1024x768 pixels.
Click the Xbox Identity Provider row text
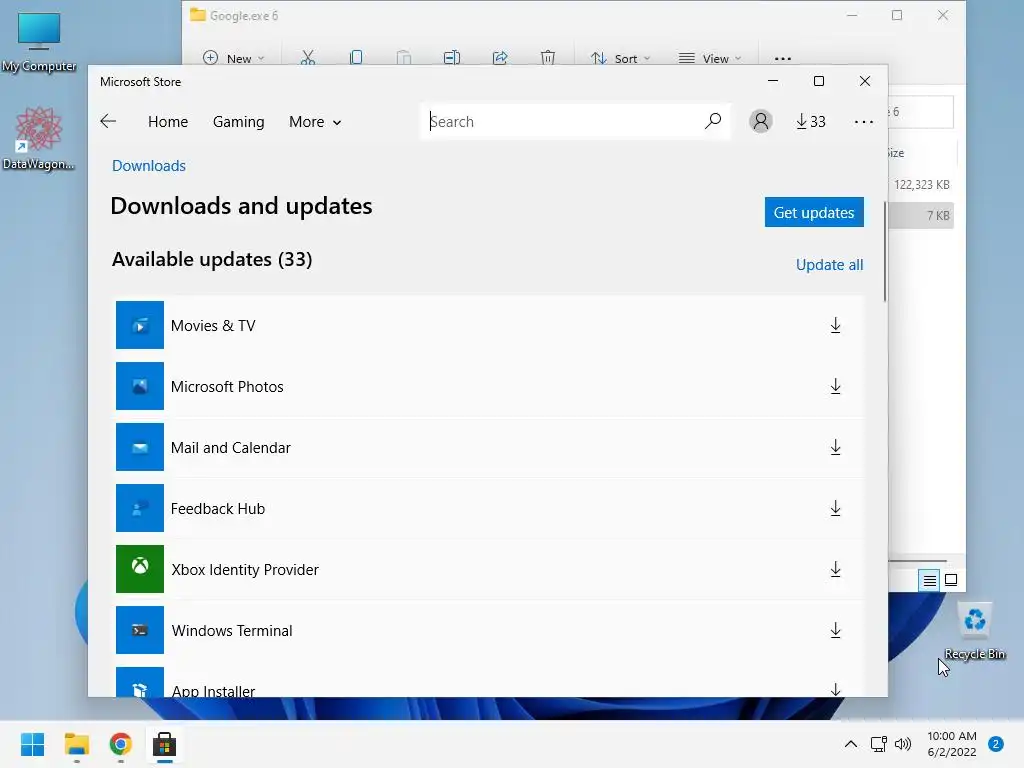coord(245,569)
